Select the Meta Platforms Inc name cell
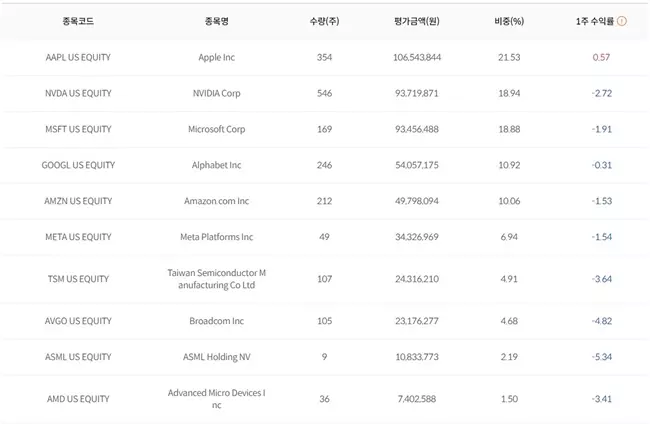Viewport: 650px width, 424px height. tap(216, 237)
